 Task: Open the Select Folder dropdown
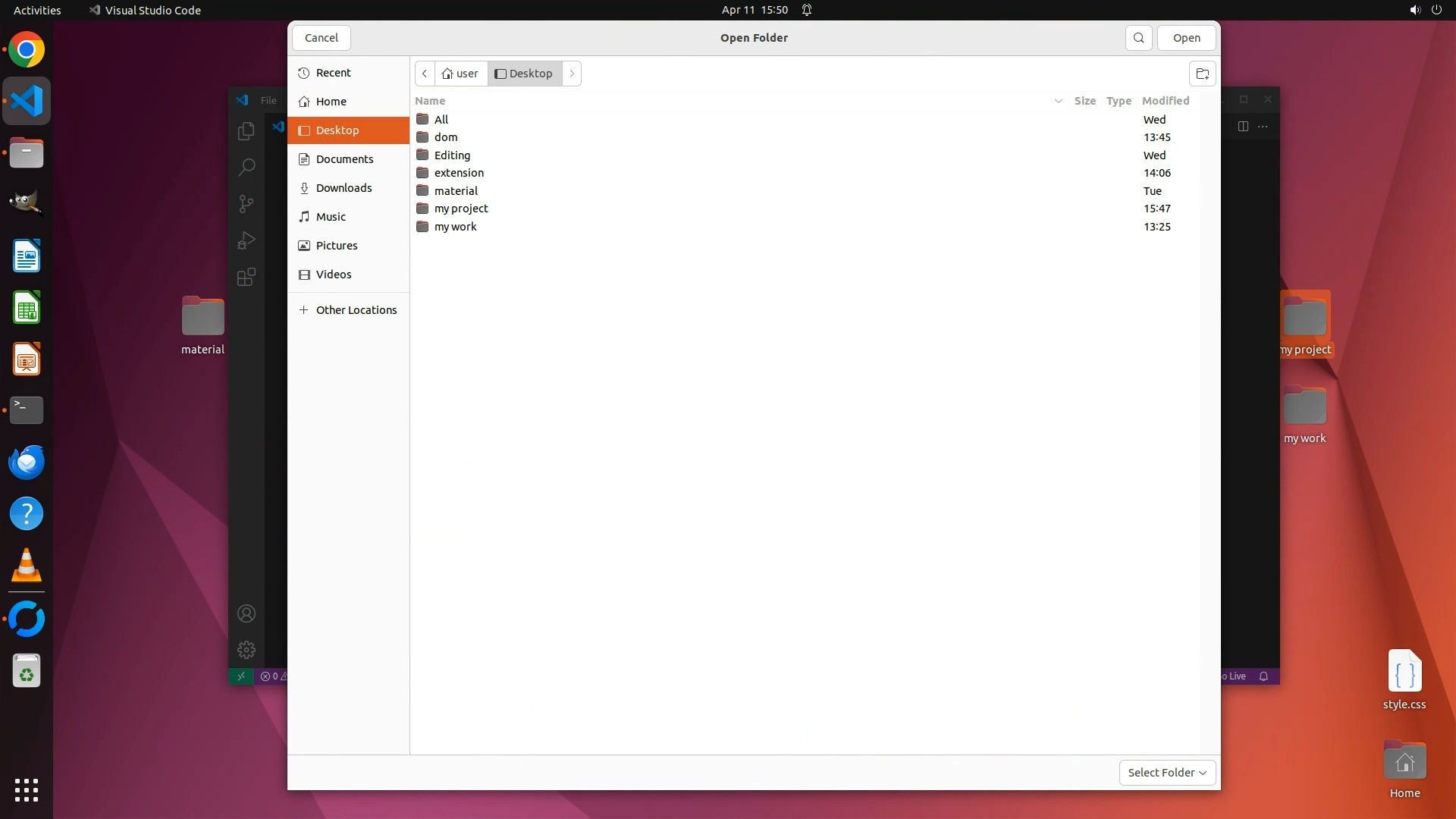click(1167, 773)
